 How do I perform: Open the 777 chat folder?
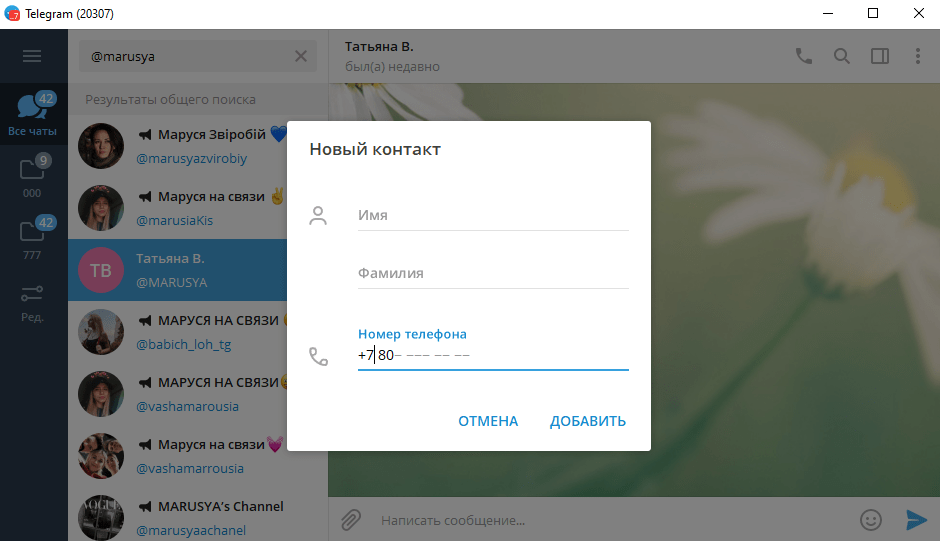click(32, 239)
